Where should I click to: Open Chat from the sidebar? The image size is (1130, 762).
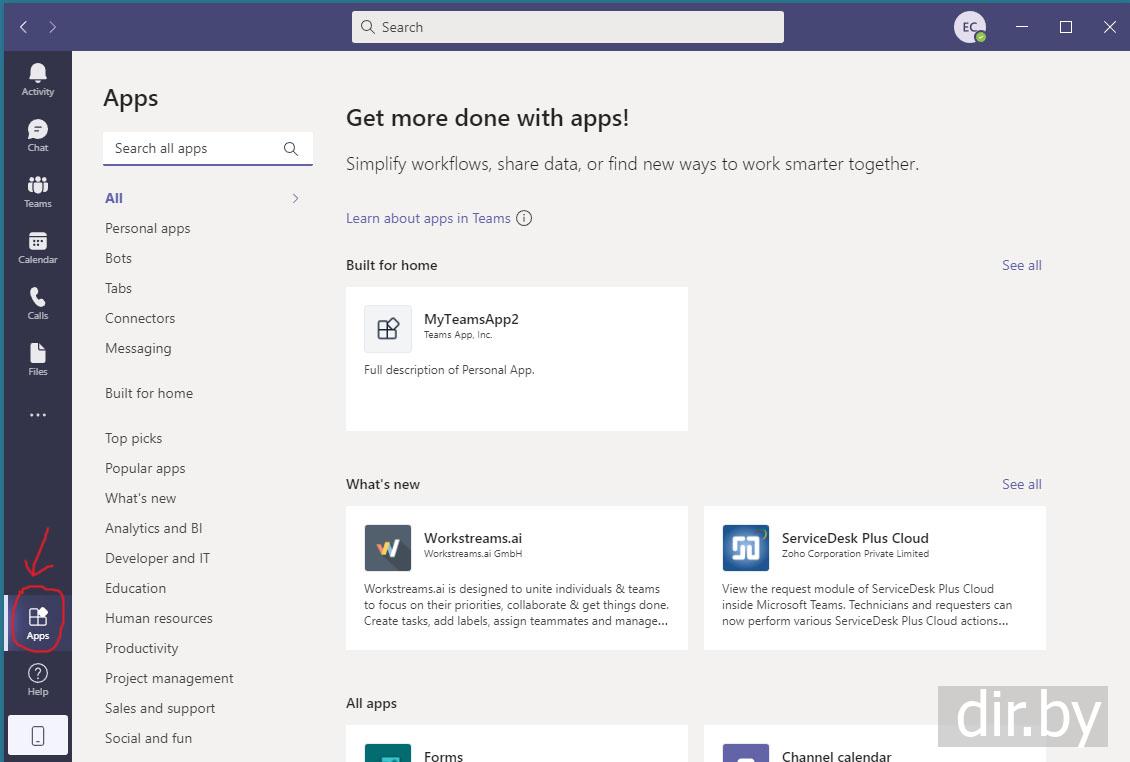[38, 135]
